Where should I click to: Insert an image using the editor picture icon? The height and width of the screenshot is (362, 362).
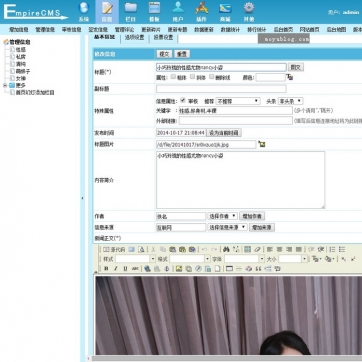tap(179, 269)
